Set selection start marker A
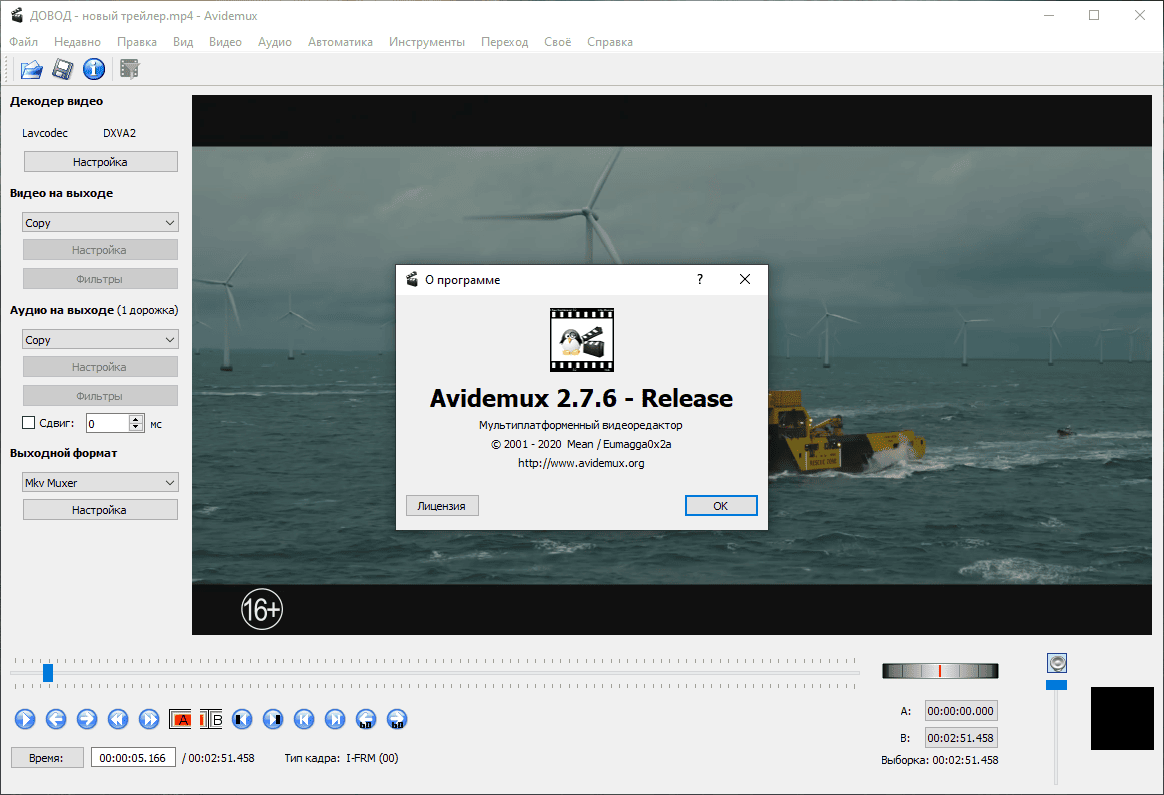 pyautogui.click(x=180, y=719)
